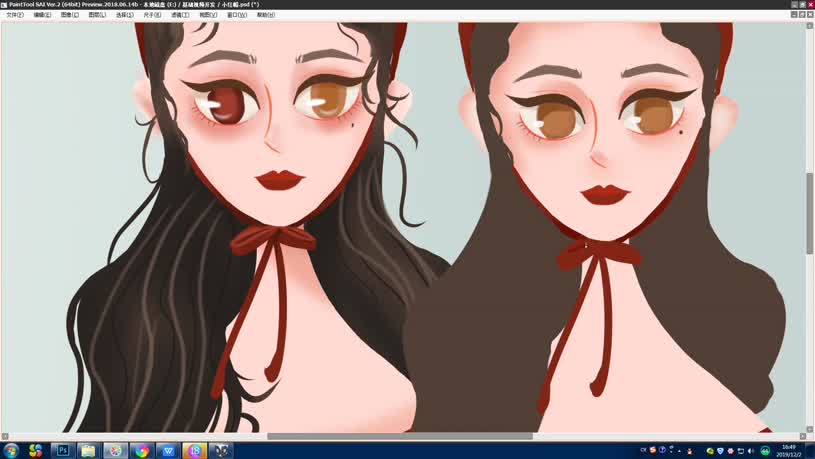Click the vertical scrollbar up arrow
This screenshot has width=815, height=459.
click(x=809, y=25)
